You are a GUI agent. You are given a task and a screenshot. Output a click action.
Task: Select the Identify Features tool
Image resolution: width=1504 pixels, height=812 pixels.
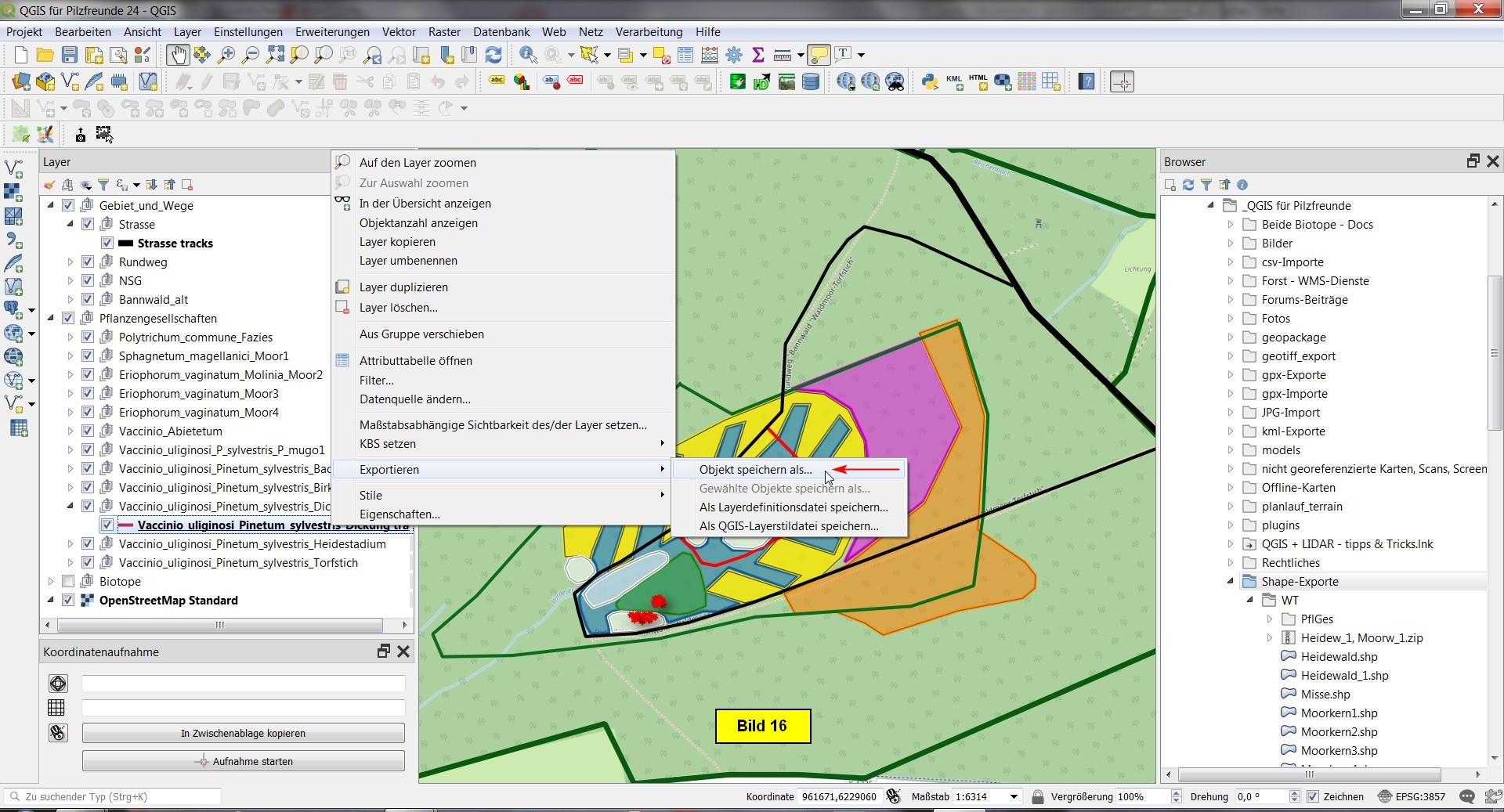[x=528, y=55]
